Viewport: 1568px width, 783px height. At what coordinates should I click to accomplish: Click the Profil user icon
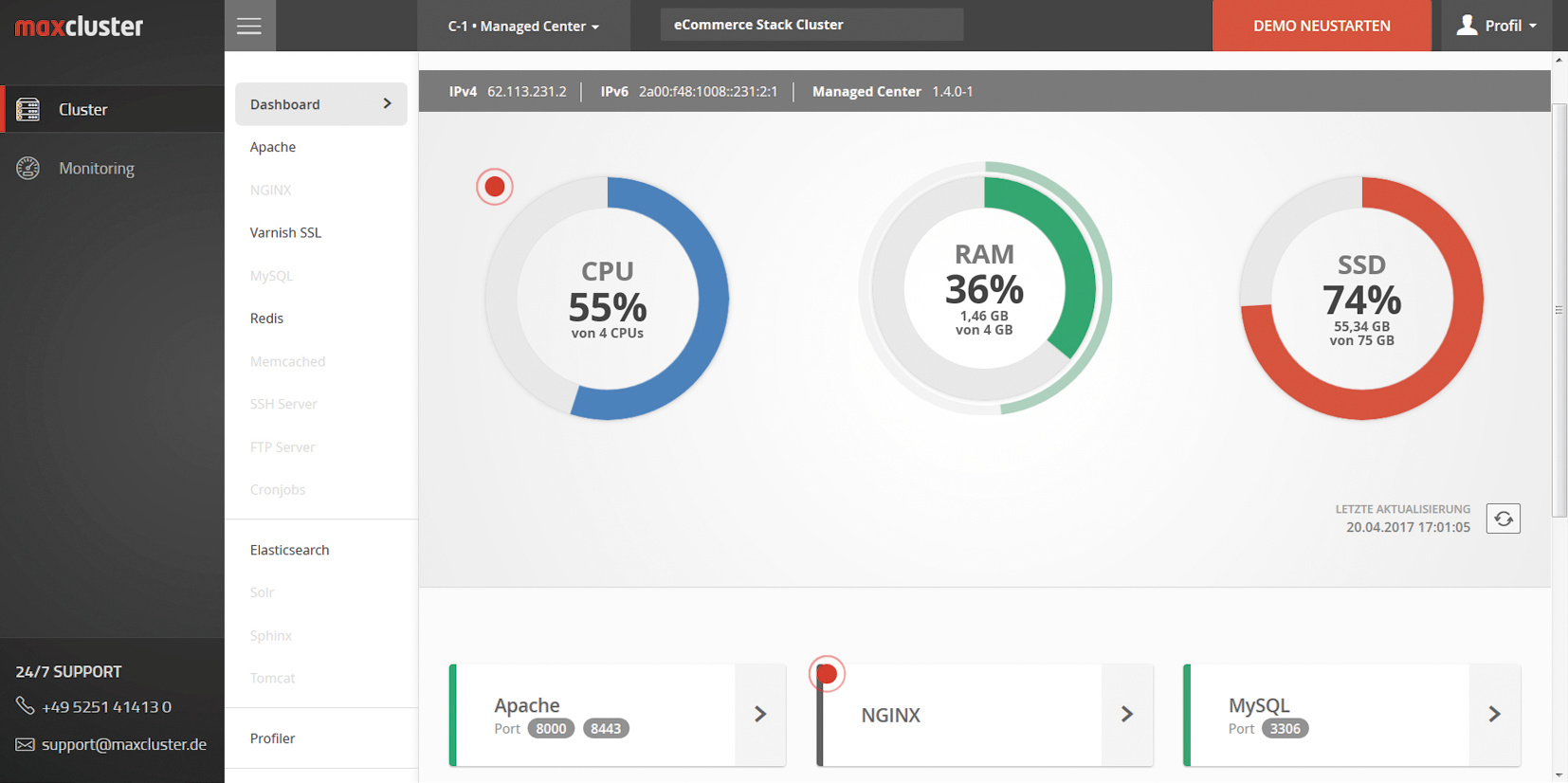click(x=1467, y=25)
